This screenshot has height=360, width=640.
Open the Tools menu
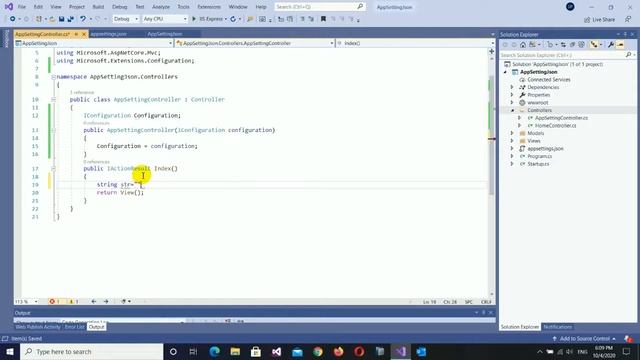[x=183, y=7]
